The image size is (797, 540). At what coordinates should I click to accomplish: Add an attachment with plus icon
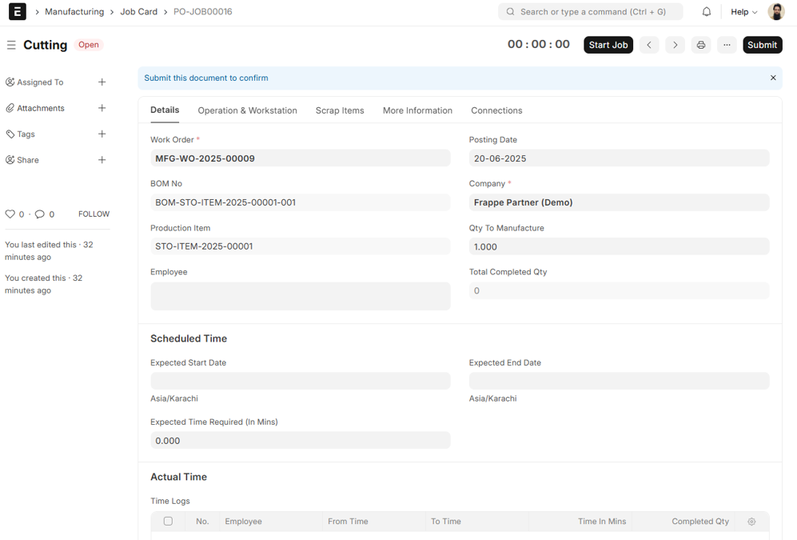[x=102, y=108]
